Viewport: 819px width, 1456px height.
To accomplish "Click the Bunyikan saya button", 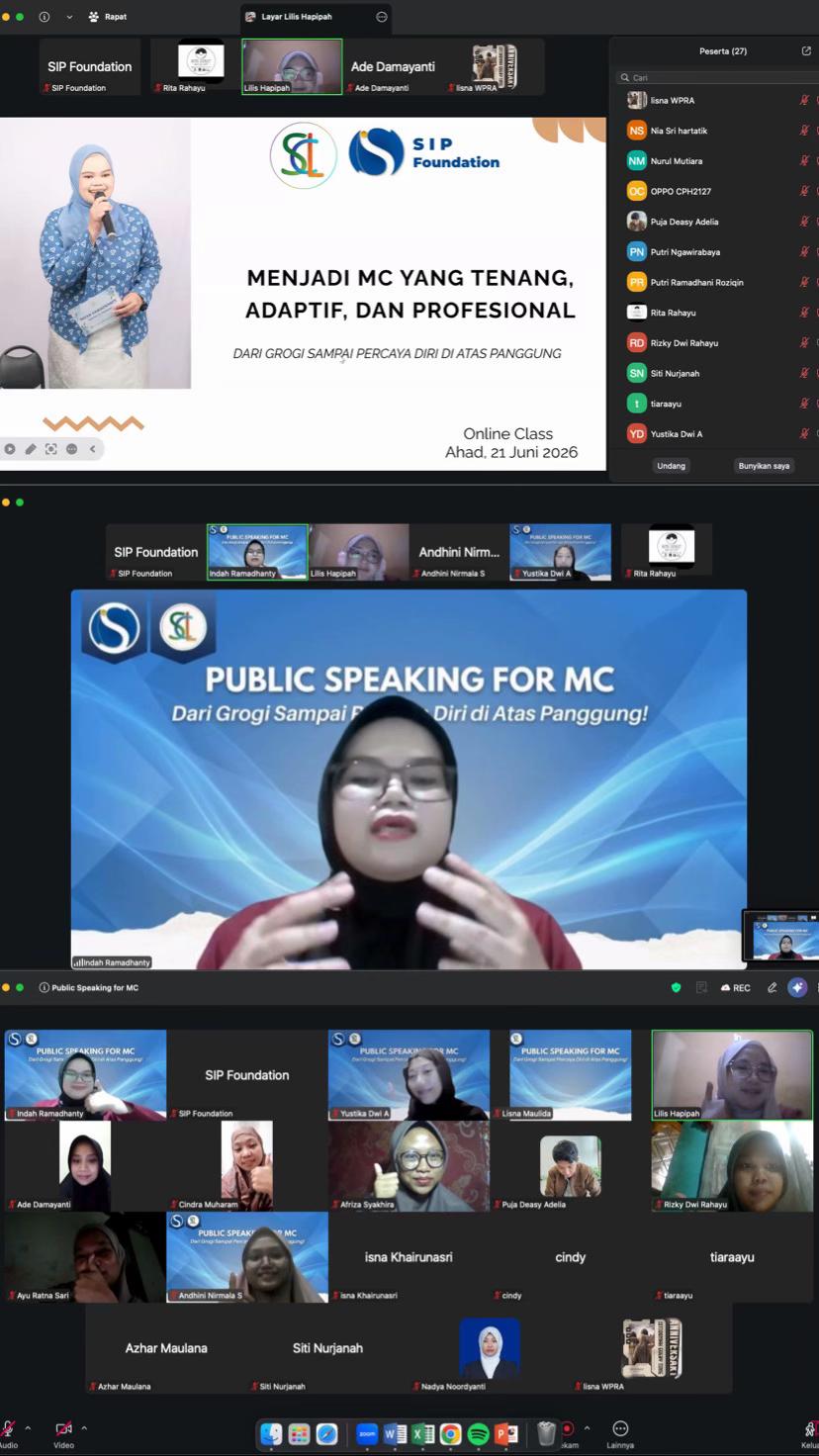I will click(764, 465).
